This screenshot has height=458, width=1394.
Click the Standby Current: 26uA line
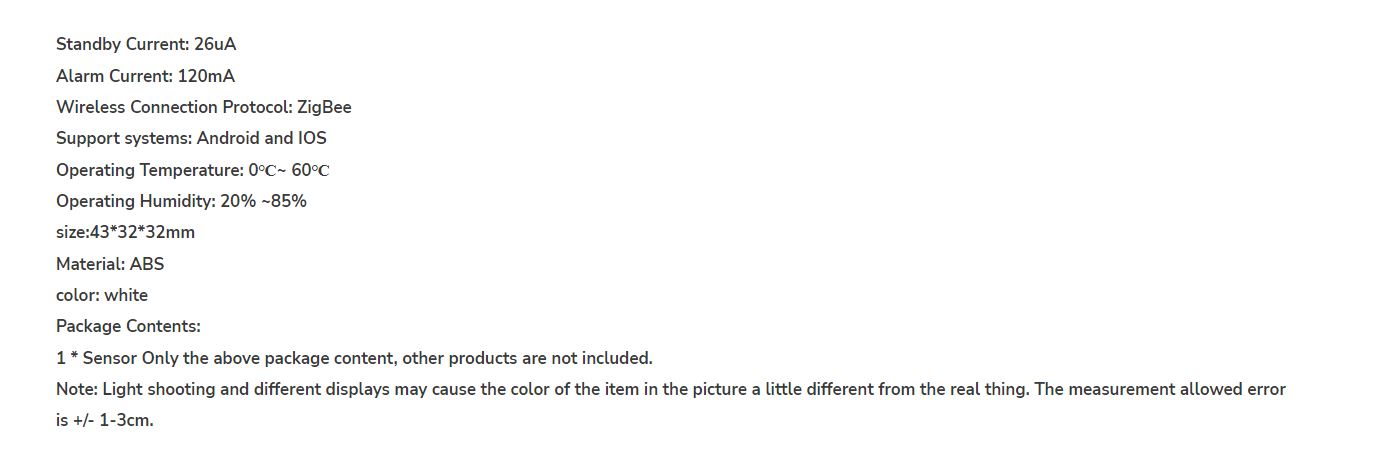point(146,45)
